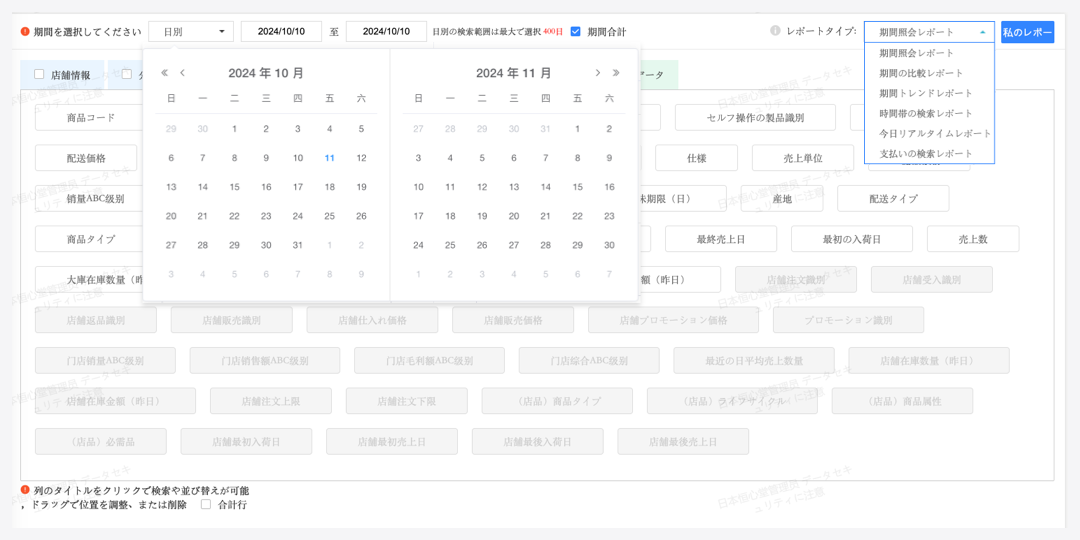This screenshot has height=540, width=1080.
Task: Click info icon beside レポートタイプ
Action: pyautogui.click(x=775, y=31)
